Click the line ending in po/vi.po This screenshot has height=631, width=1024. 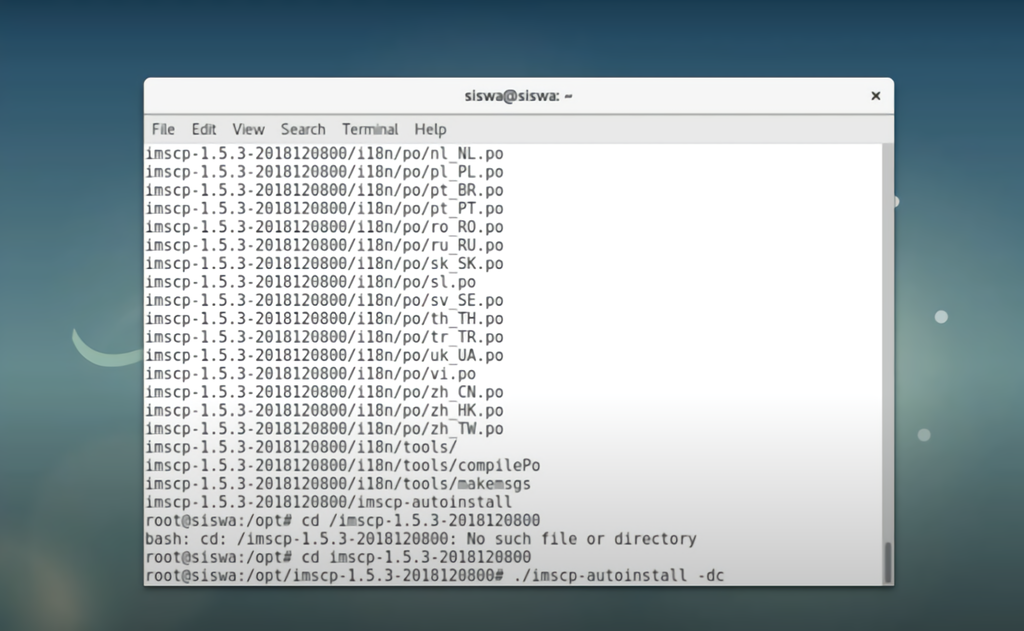point(311,374)
